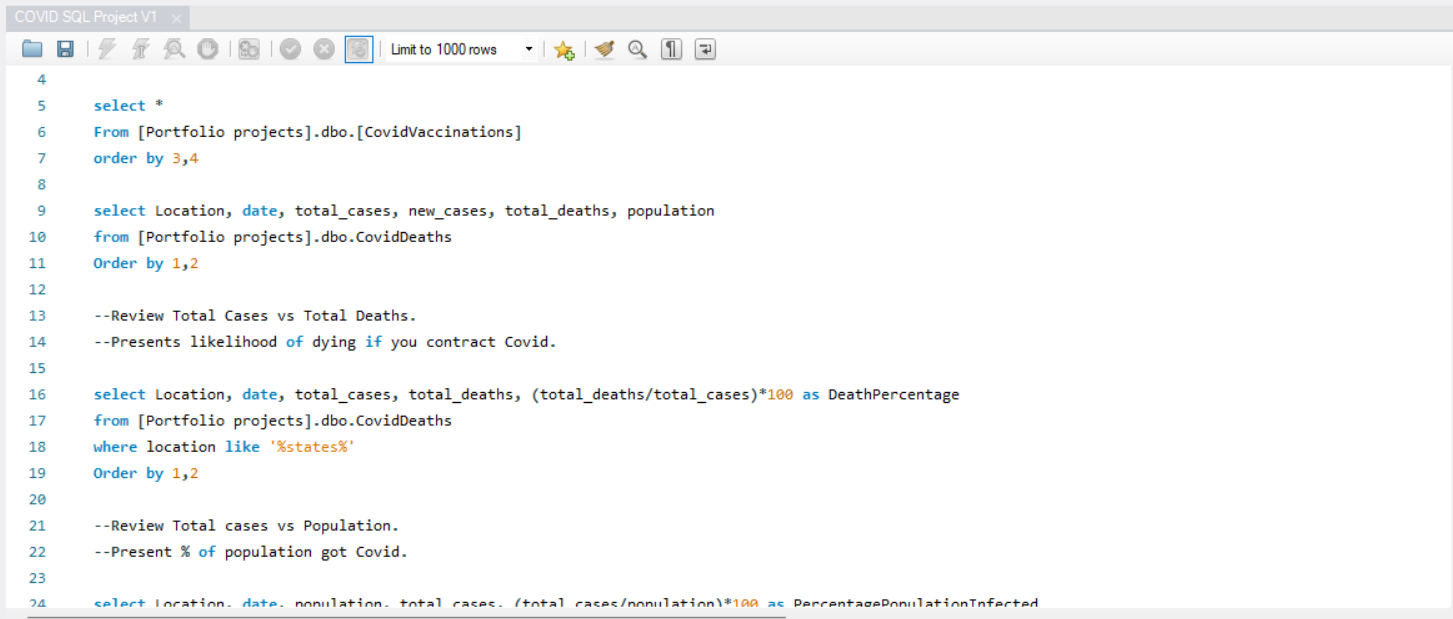The height and width of the screenshot is (619, 1453).
Task: Toggle continue-on-error for script execution
Action: (249, 49)
